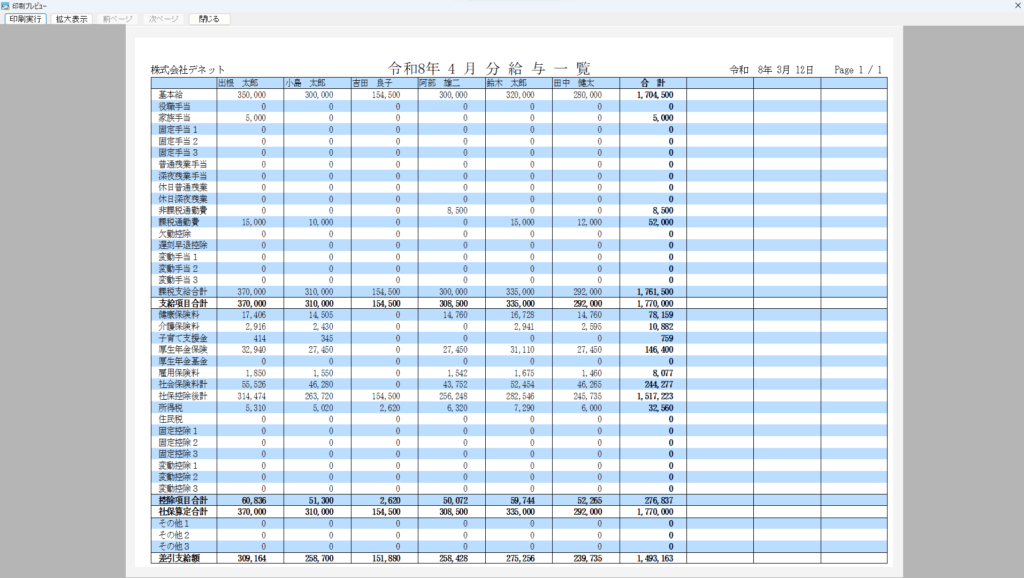Click the 控除項目合計 row label
This screenshot has width=1024, height=578.
[180, 500]
